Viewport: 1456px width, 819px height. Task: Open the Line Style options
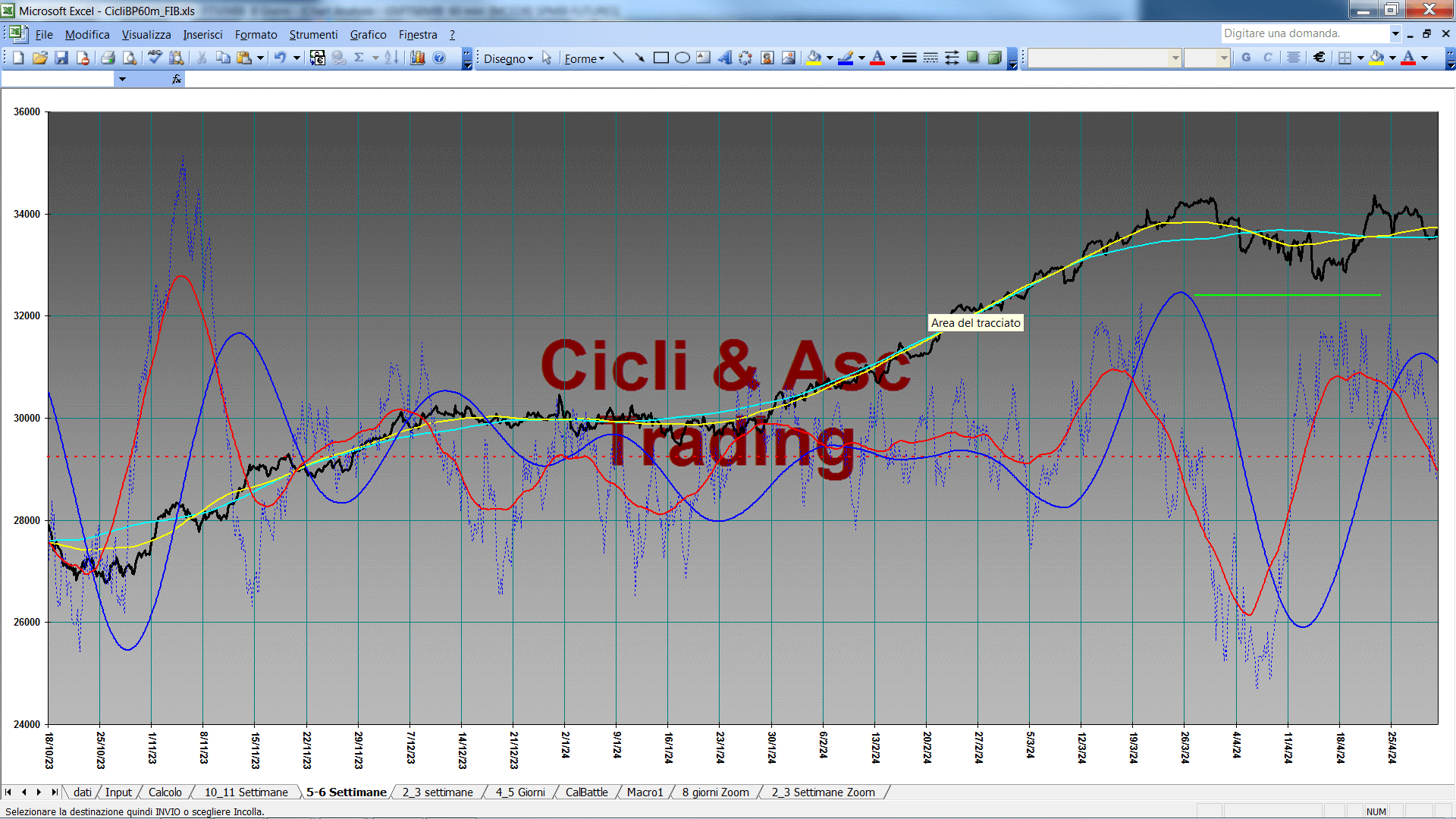coord(909,58)
